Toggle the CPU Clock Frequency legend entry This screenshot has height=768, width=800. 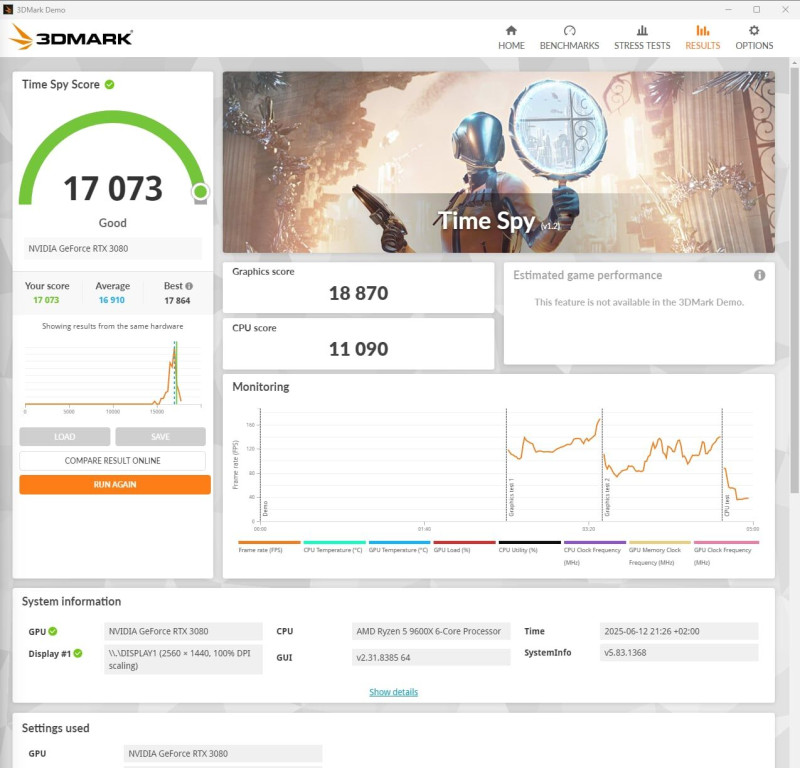(x=594, y=554)
